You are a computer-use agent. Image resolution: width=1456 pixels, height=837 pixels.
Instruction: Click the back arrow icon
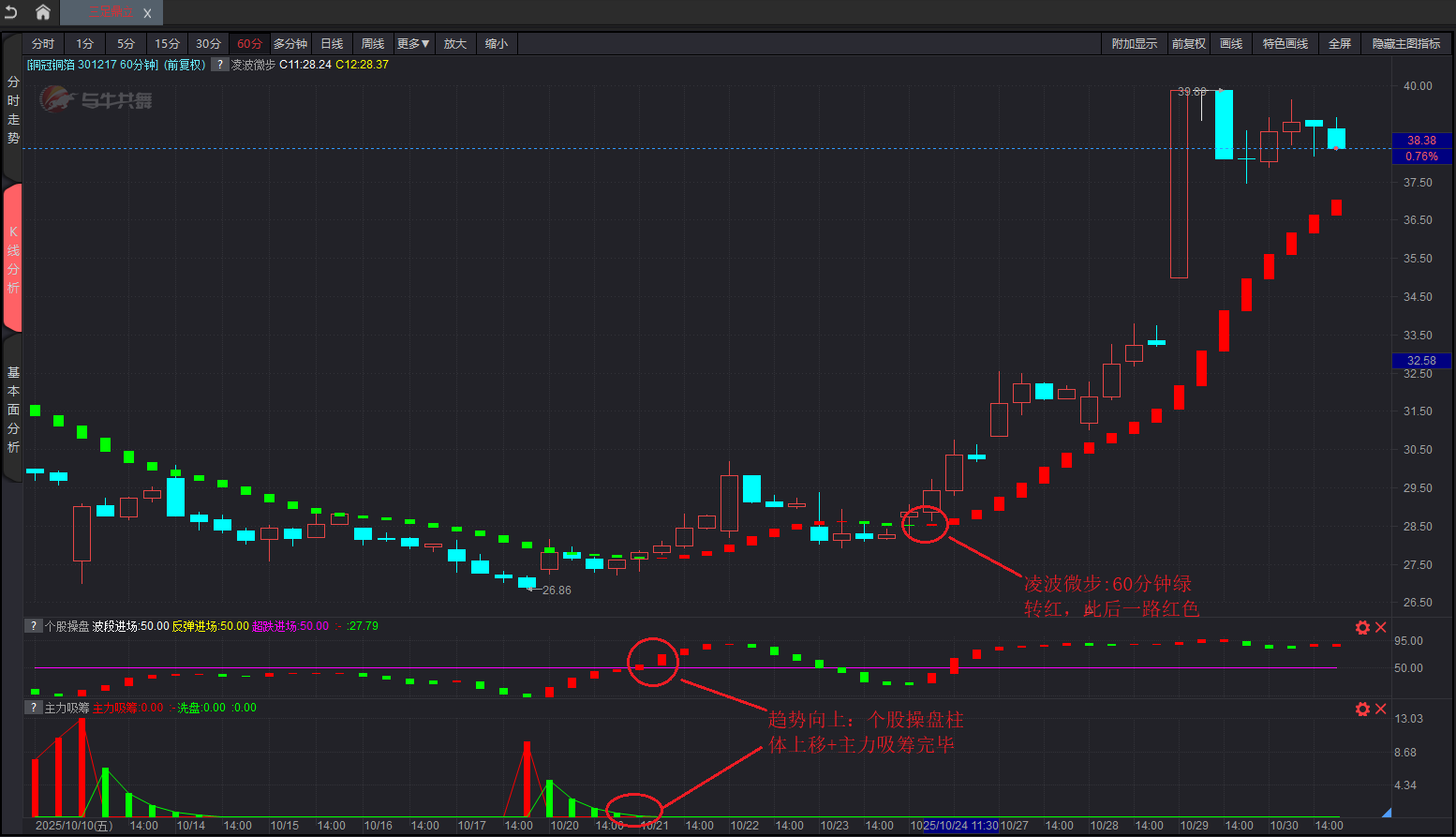point(11,12)
